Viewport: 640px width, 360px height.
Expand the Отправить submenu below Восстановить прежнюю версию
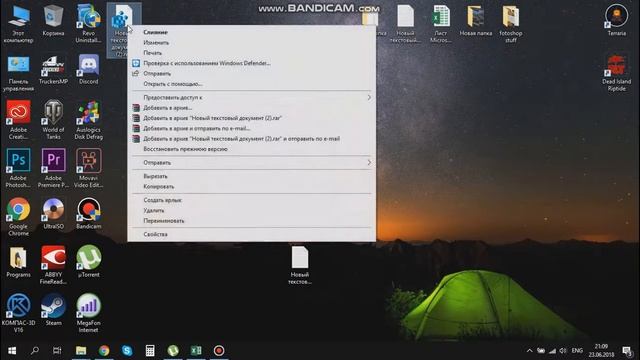coord(251,162)
